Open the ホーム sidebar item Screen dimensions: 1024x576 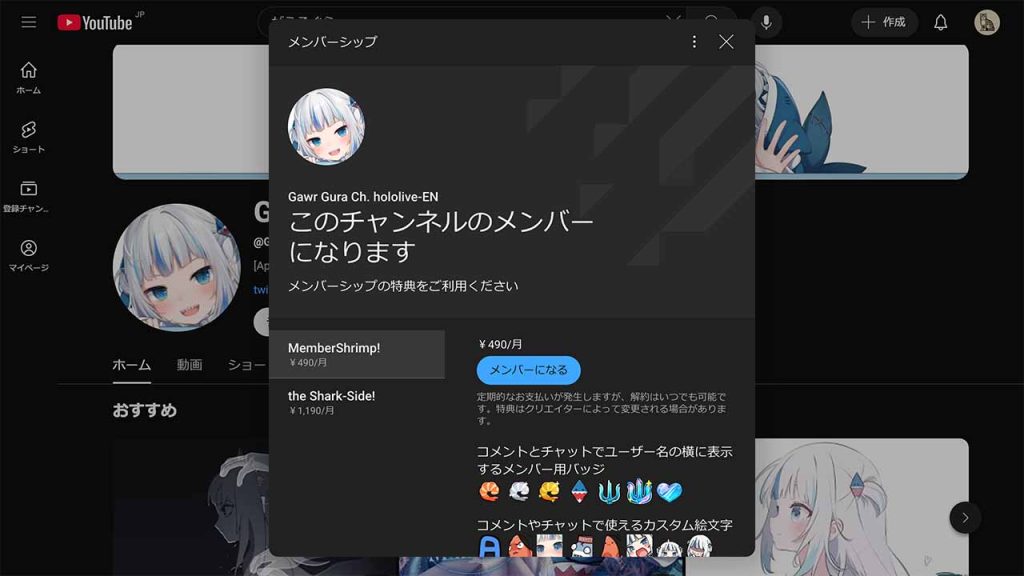tap(29, 78)
